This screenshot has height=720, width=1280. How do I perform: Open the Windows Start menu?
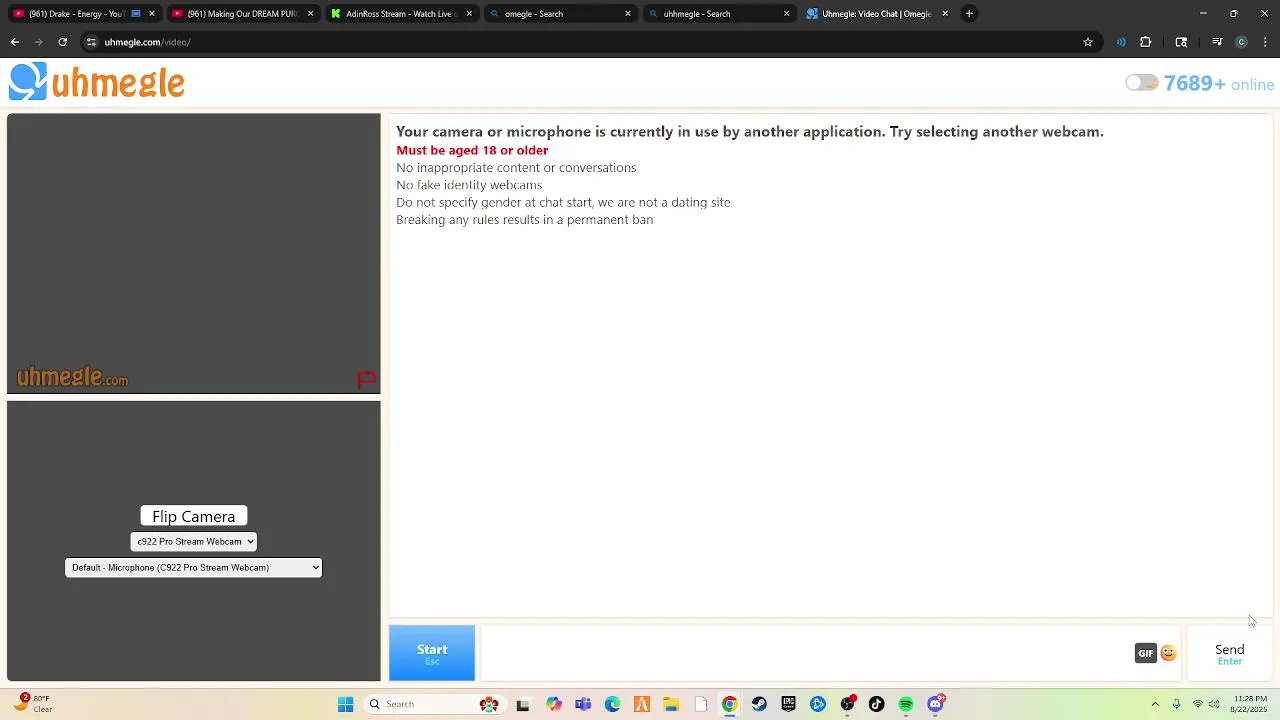(x=345, y=704)
